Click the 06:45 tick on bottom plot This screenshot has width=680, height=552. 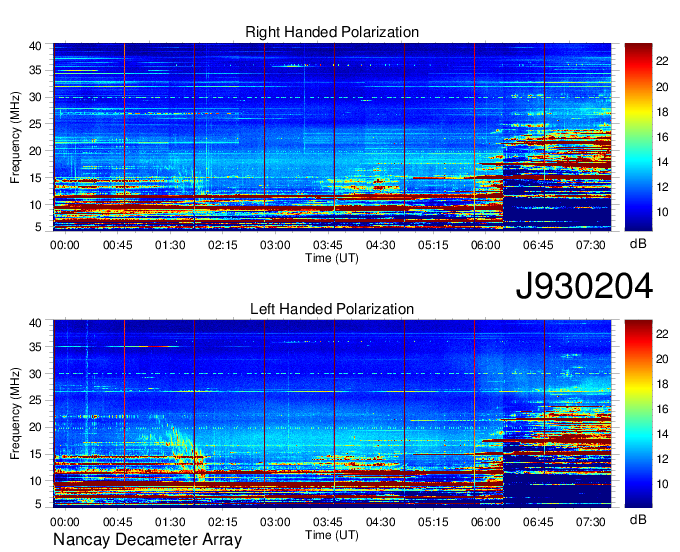coord(538,522)
